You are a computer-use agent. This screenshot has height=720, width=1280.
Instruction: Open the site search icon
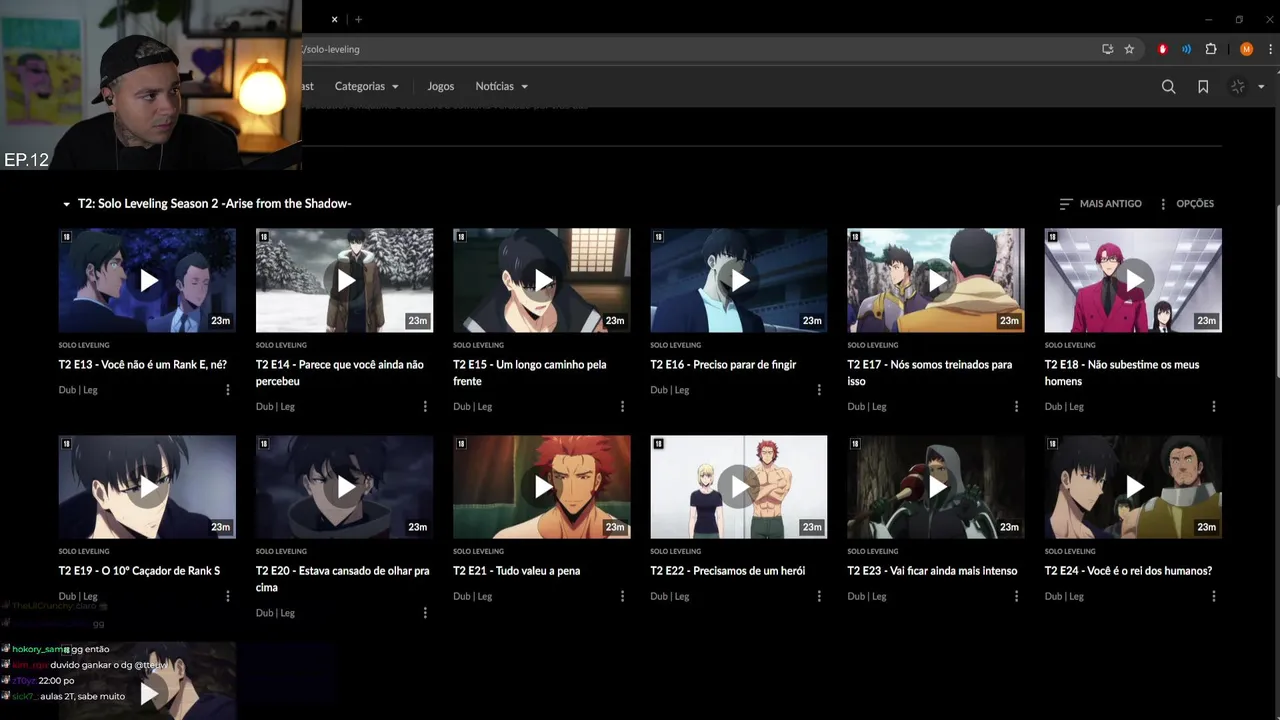[x=1168, y=87]
